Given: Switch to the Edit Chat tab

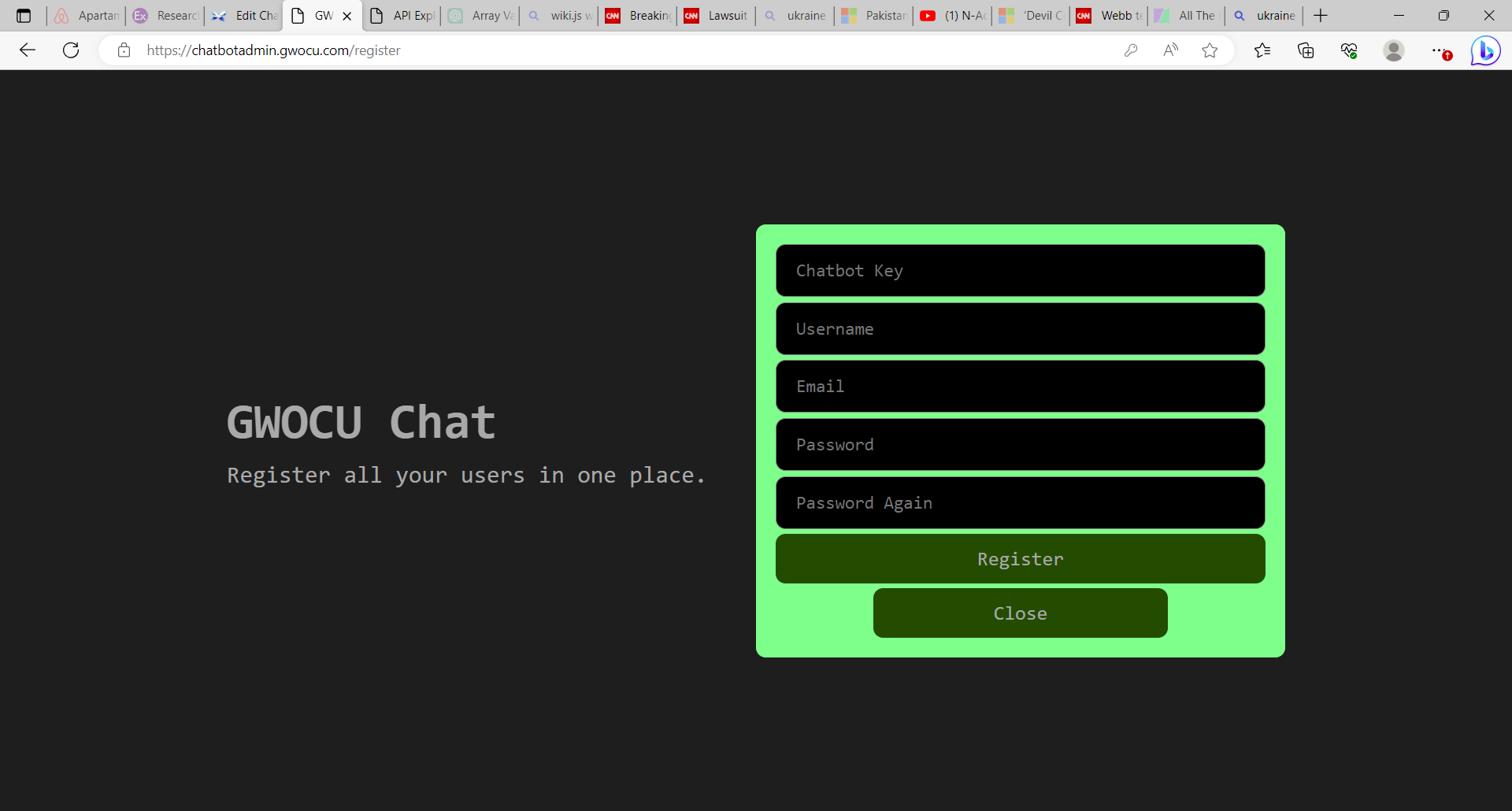Looking at the screenshot, I should (x=246, y=16).
